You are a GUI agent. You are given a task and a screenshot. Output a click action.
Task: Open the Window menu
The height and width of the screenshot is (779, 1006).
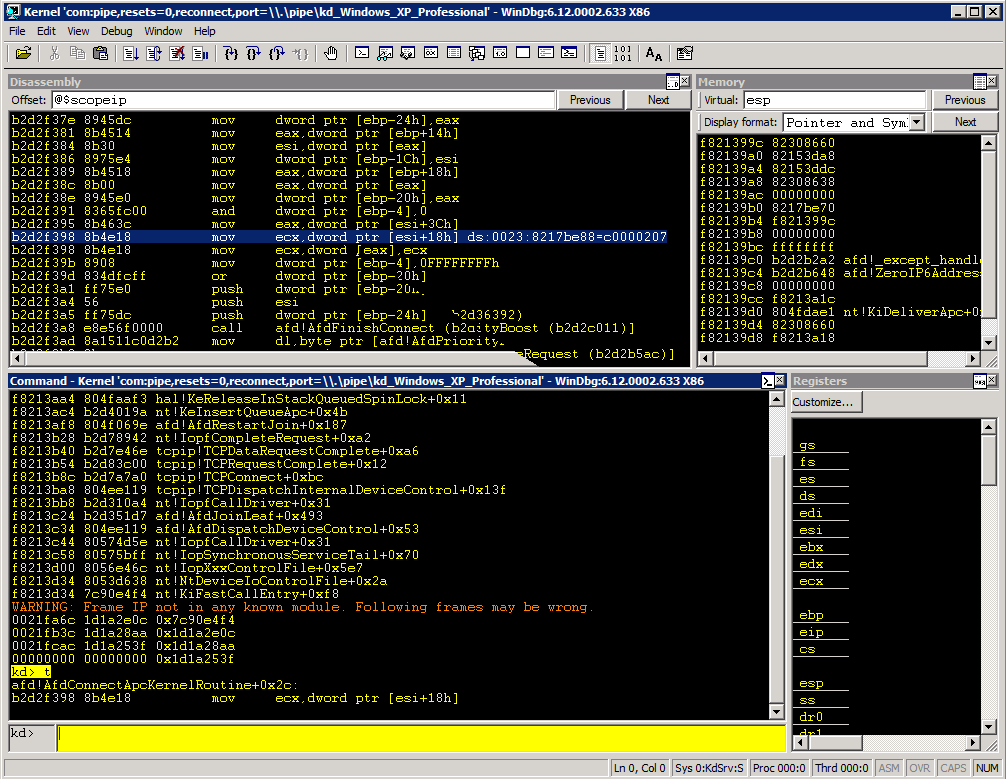pos(163,31)
